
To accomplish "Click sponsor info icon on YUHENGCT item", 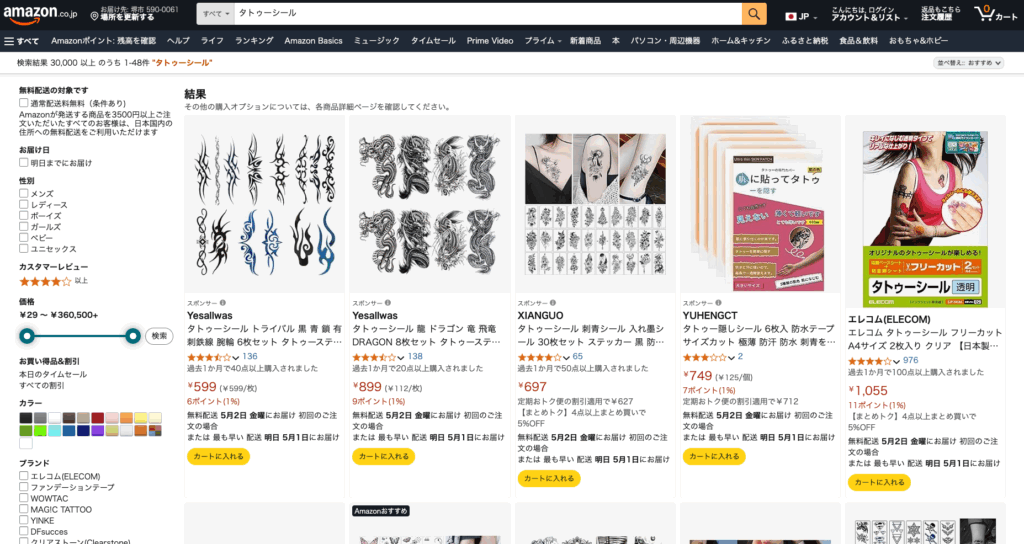I will coord(718,303).
